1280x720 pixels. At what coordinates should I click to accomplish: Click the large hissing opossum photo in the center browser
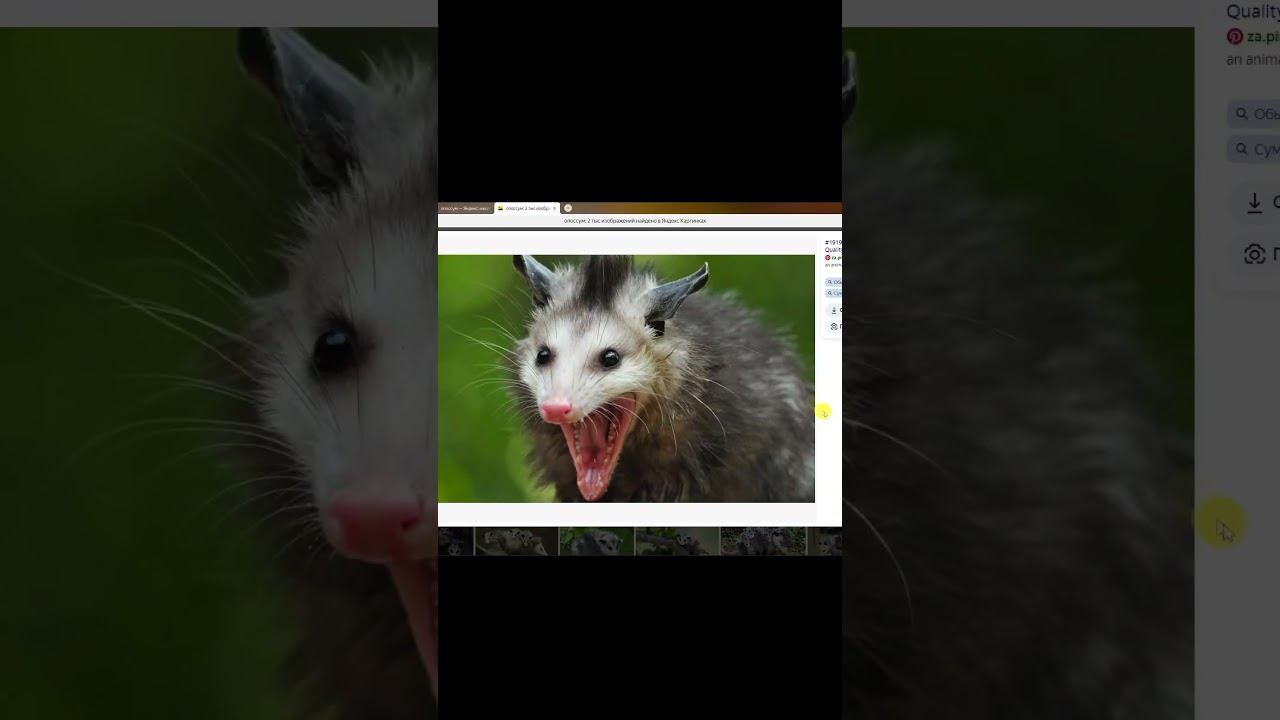click(x=626, y=378)
